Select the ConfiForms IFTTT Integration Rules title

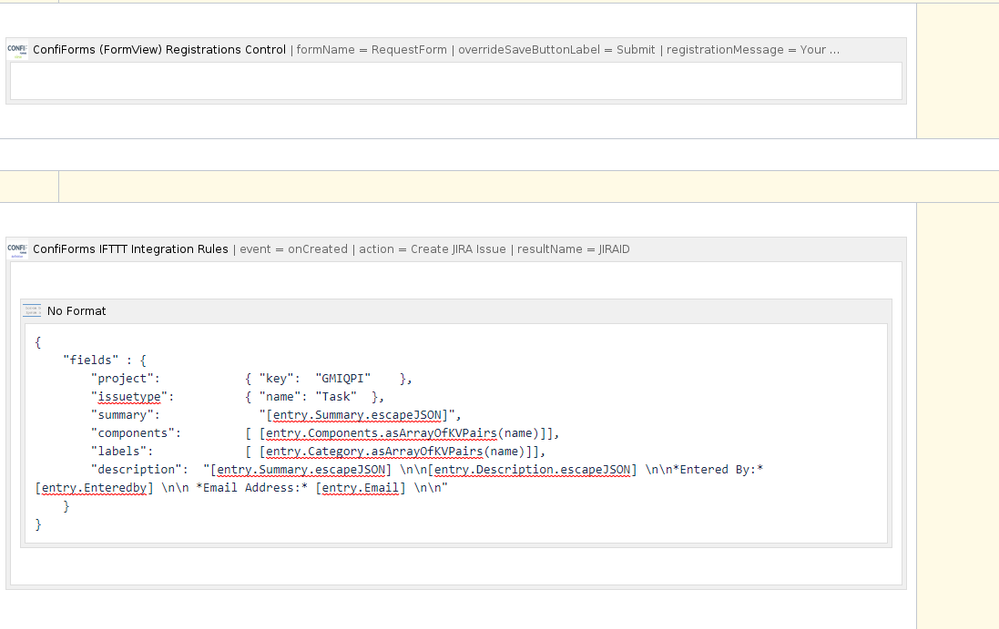(x=131, y=249)
